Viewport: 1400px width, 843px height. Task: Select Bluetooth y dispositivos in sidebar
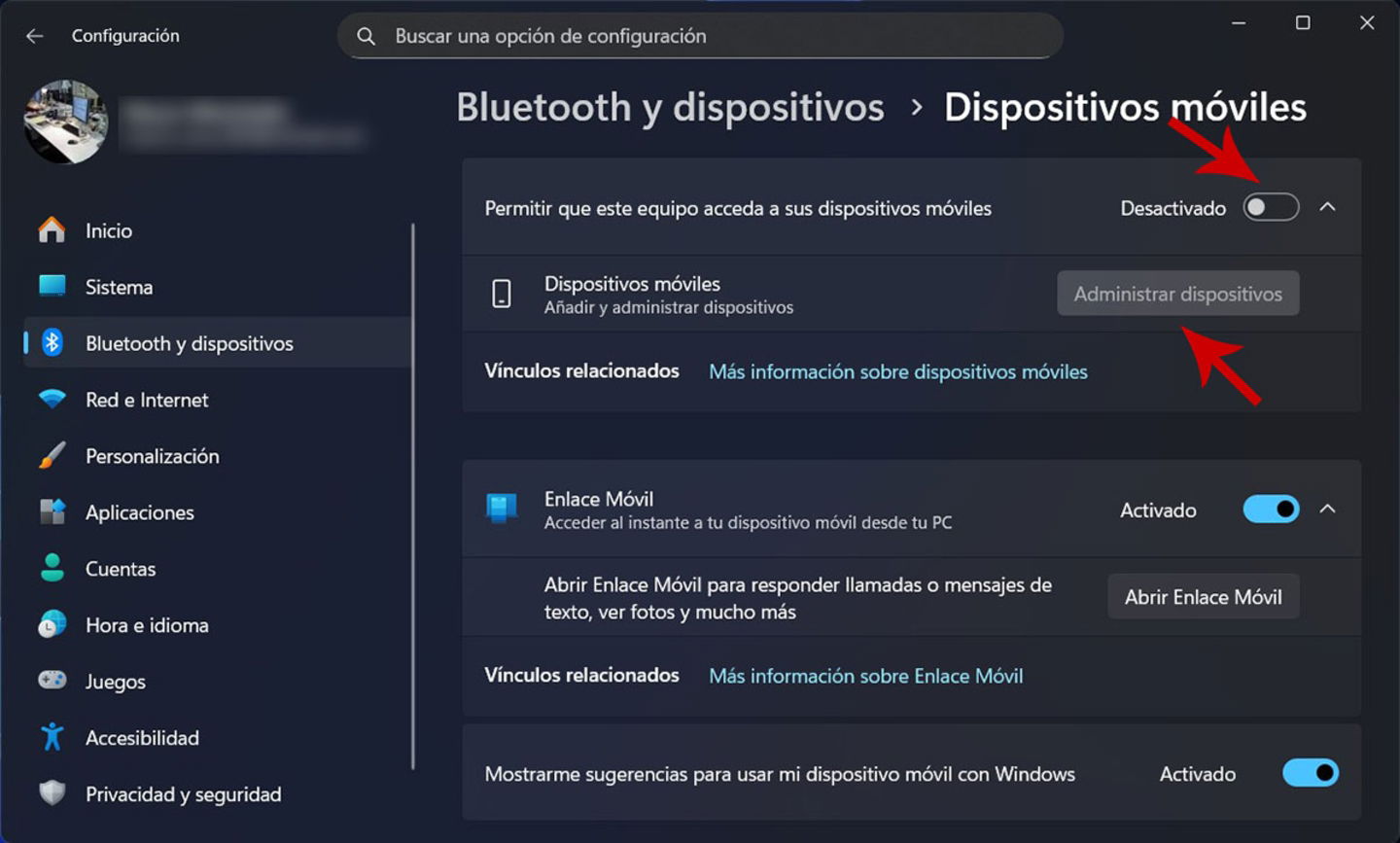(217, 343)
